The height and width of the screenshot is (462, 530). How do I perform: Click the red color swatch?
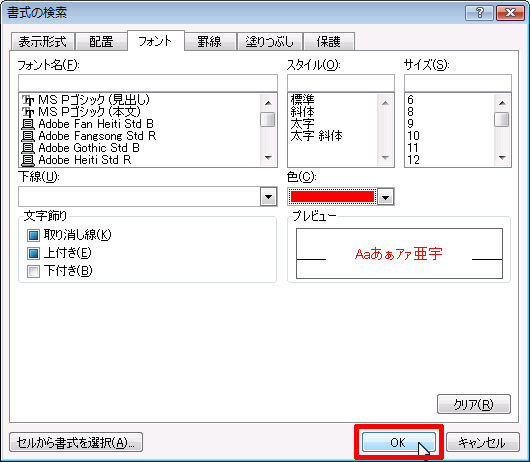tap(332, 197)
